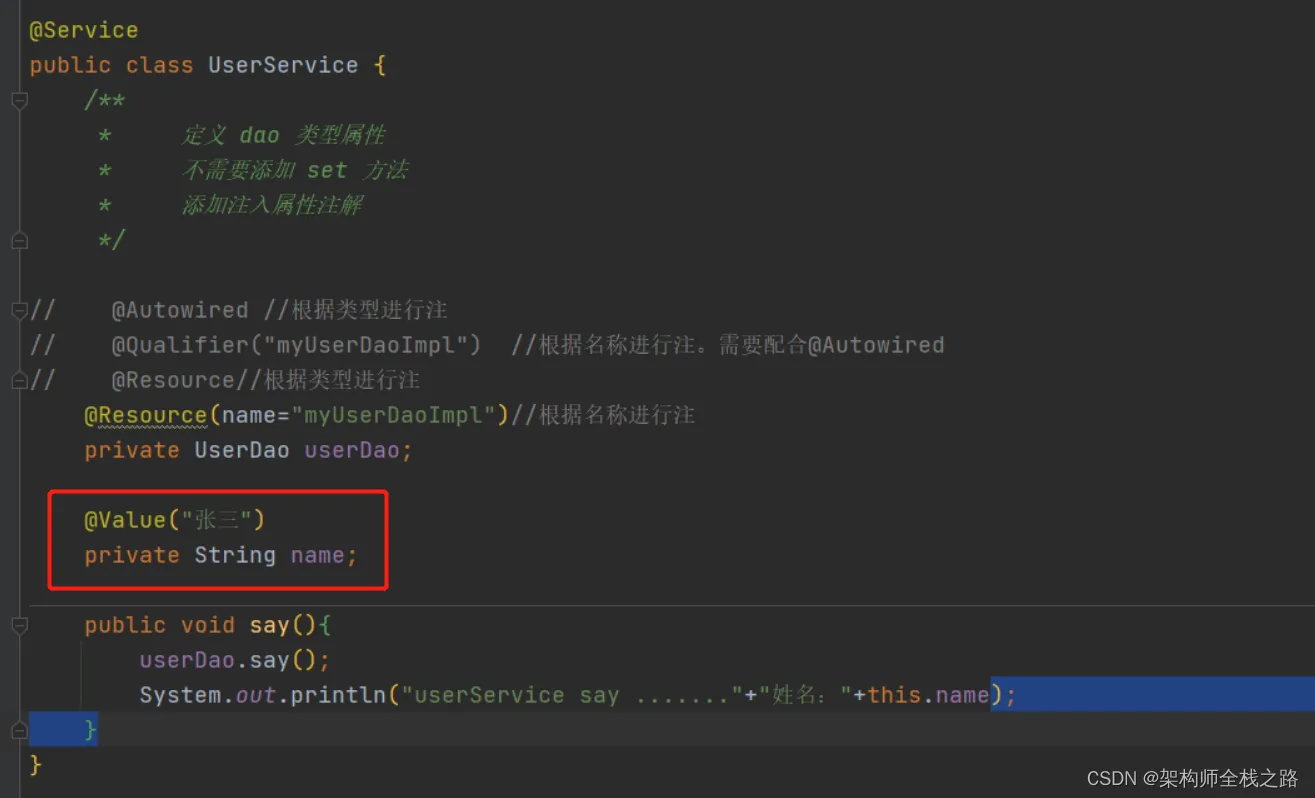Click 'System' in the println statement
This screenshot has width=1315, height=798.
pos(180,695)
